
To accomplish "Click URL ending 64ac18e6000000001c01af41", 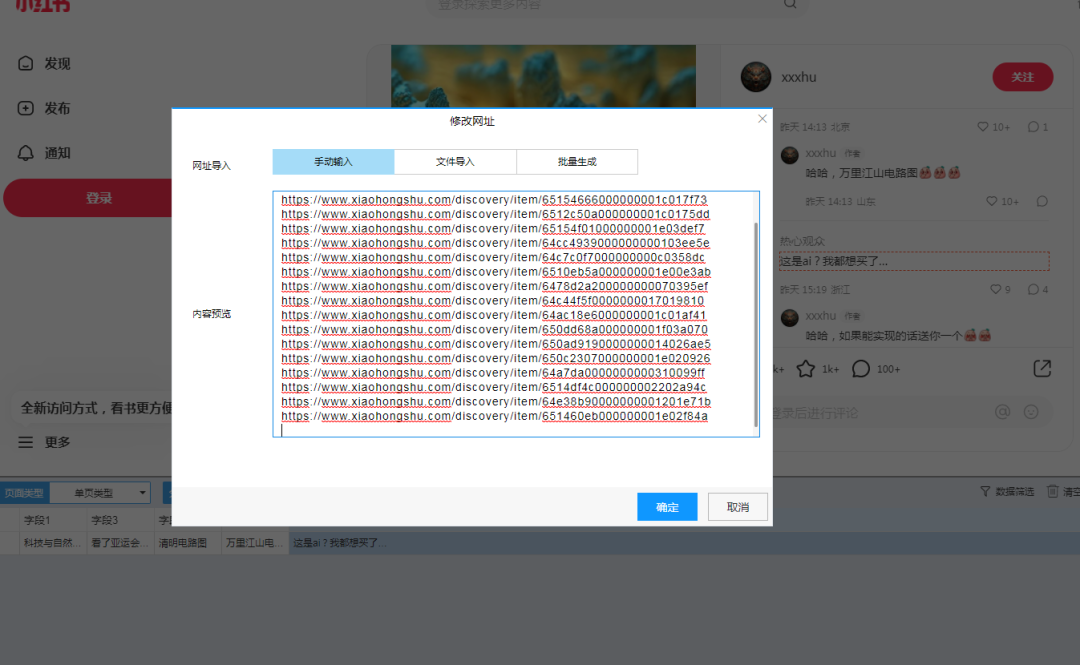I will click(x=493, y=315).
